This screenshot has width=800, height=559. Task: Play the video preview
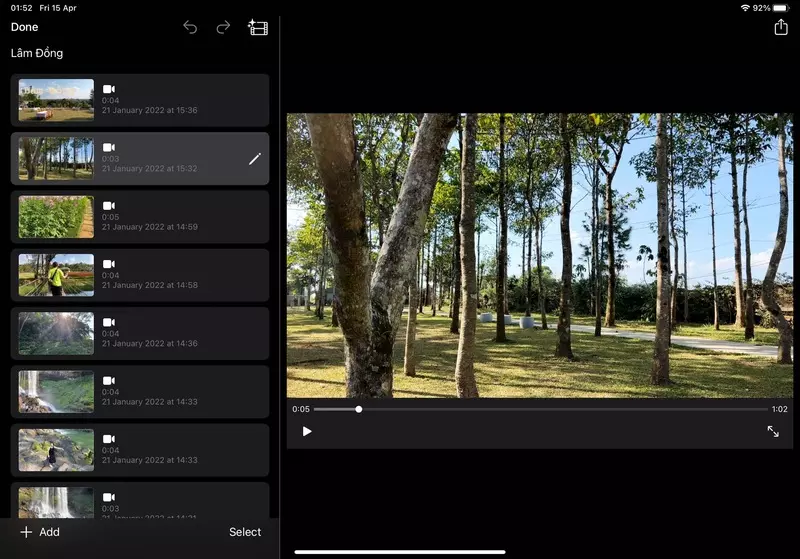[x=307, y=431]
